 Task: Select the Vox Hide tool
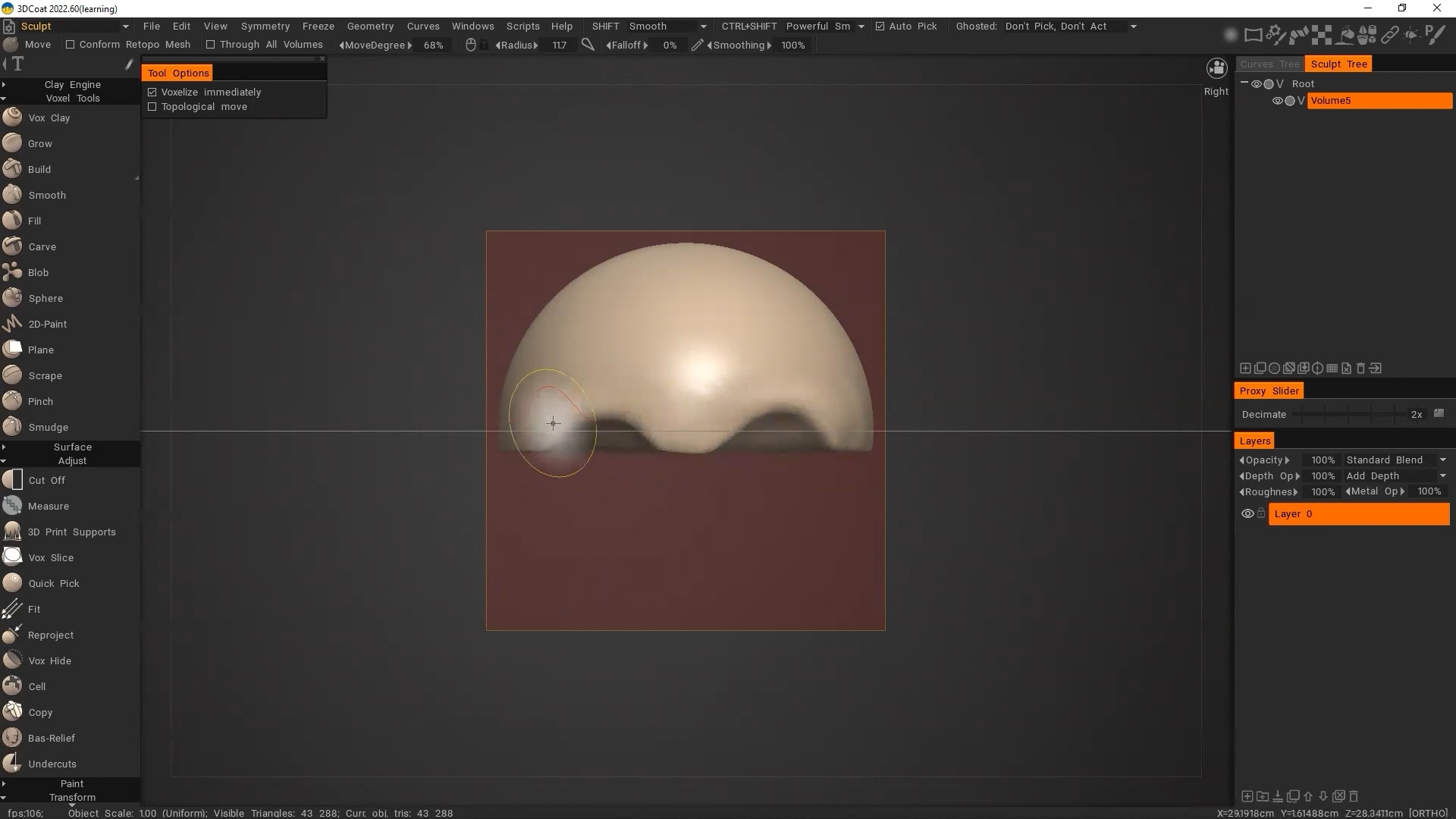coord(49,661)
